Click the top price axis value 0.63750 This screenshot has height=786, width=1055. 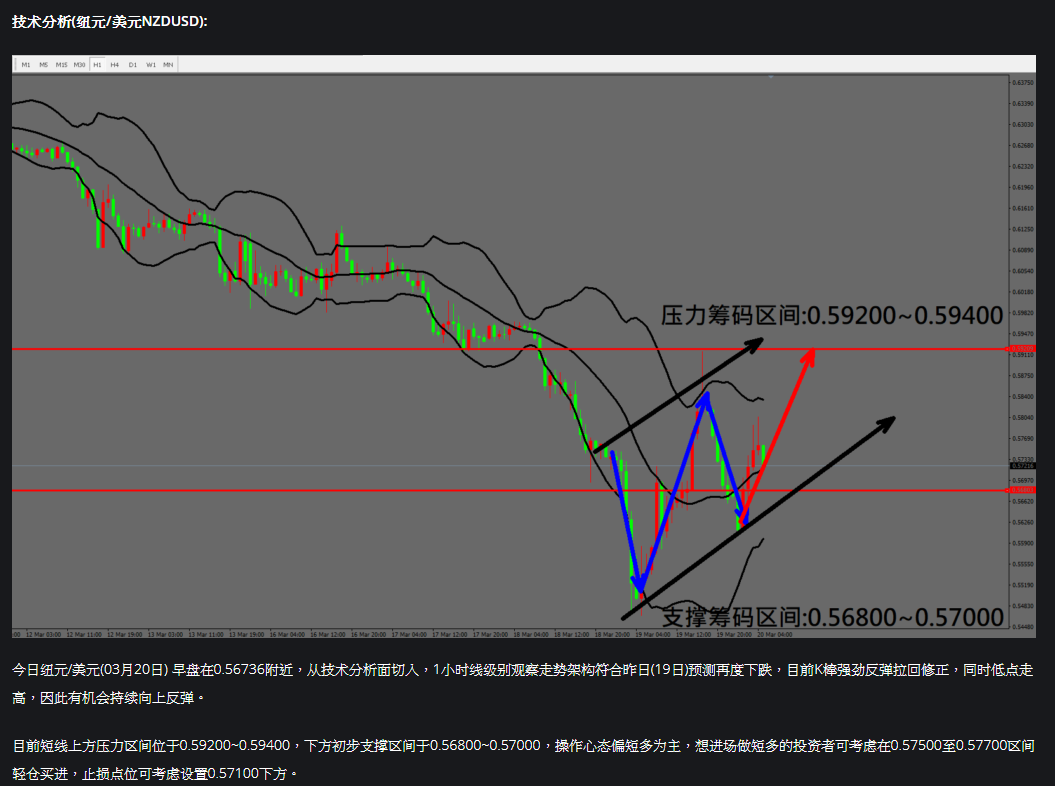coord(1023,83)
